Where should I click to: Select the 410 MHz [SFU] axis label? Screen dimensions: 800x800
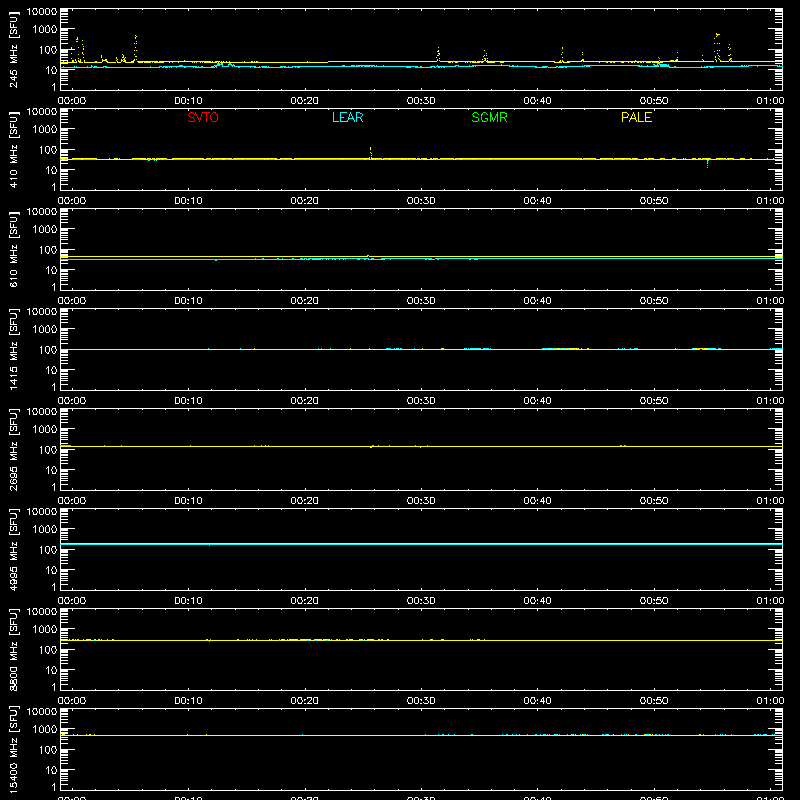(x=14, y=149)
